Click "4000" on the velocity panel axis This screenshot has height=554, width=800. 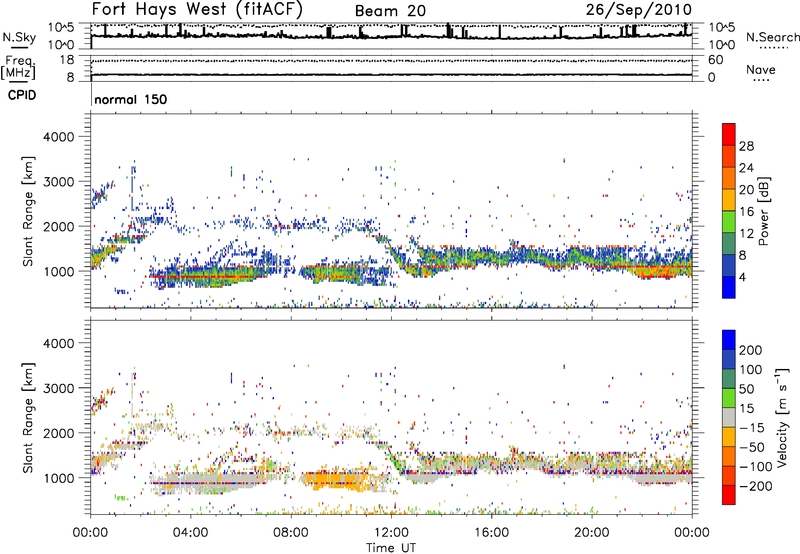tap(59, 343)
